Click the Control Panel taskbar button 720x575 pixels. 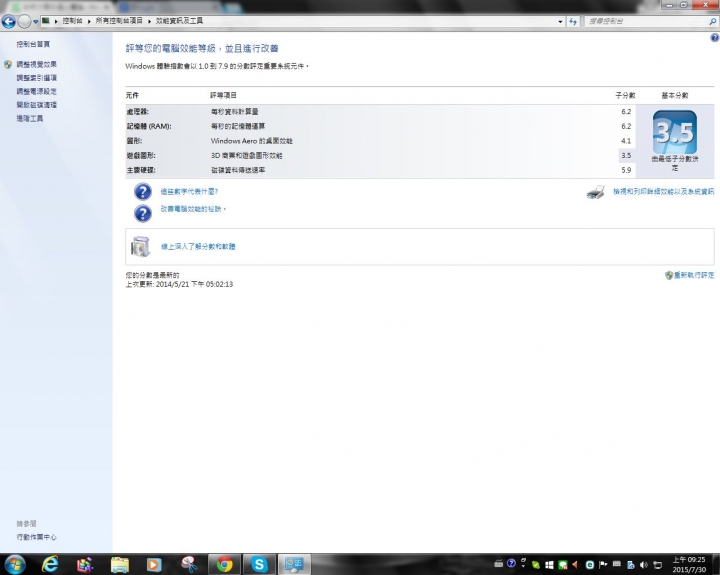294,564
